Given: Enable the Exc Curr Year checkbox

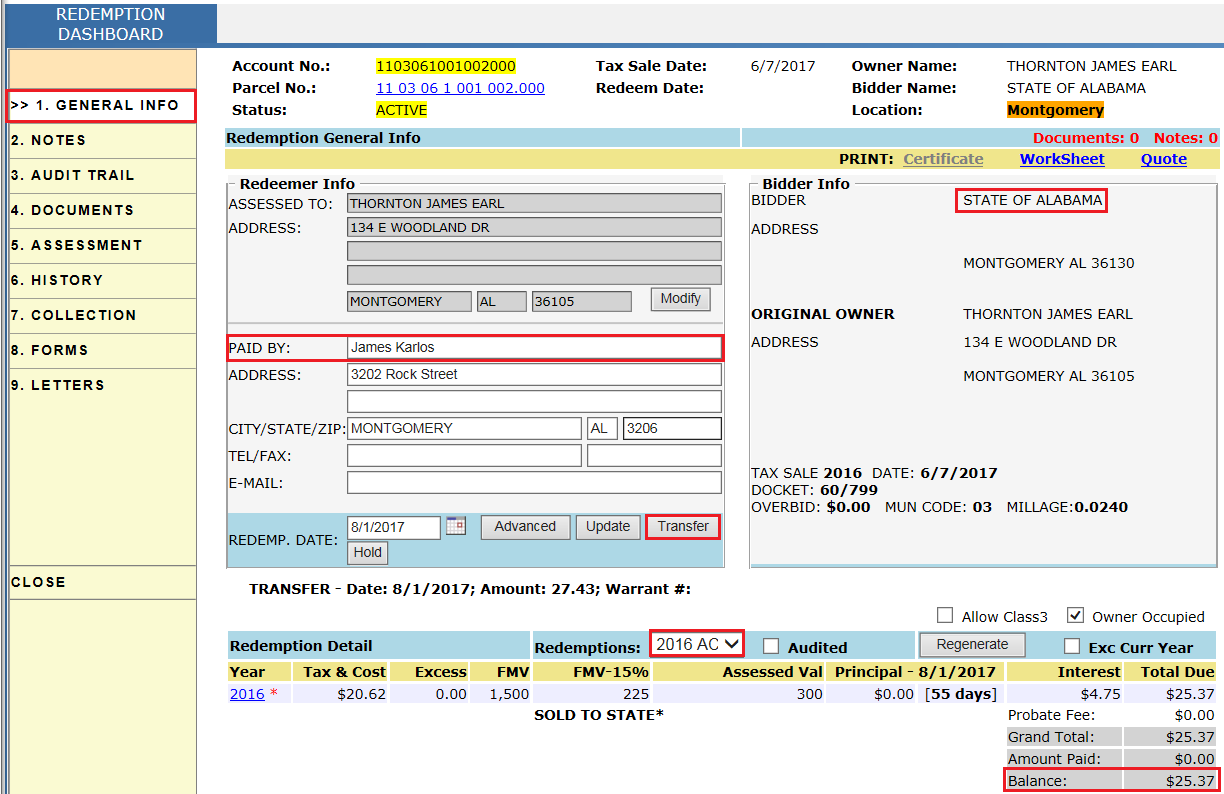Looking at the screenshot, I should click(1072, 646).
